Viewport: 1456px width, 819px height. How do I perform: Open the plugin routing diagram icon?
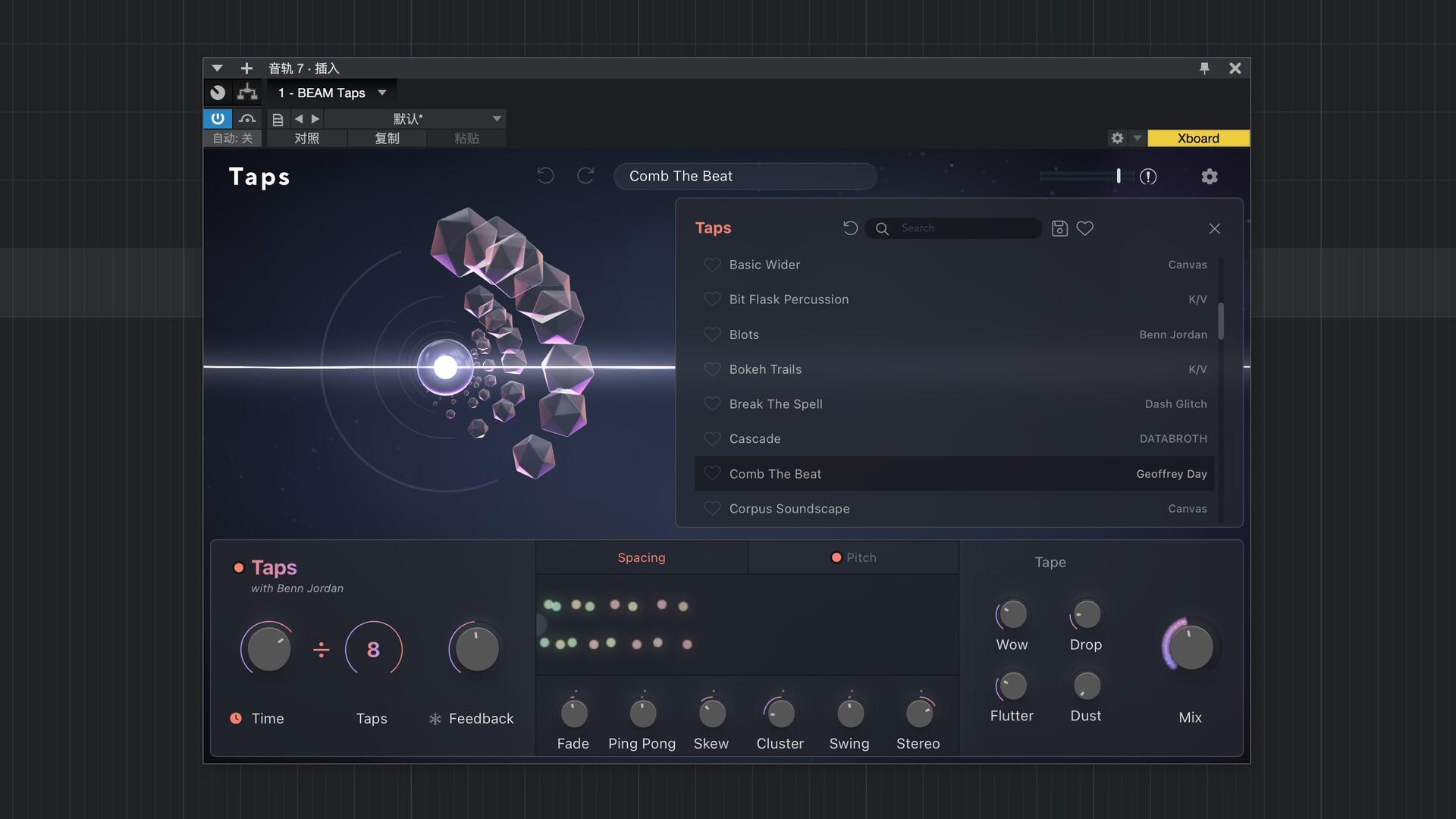click(247, 93)
